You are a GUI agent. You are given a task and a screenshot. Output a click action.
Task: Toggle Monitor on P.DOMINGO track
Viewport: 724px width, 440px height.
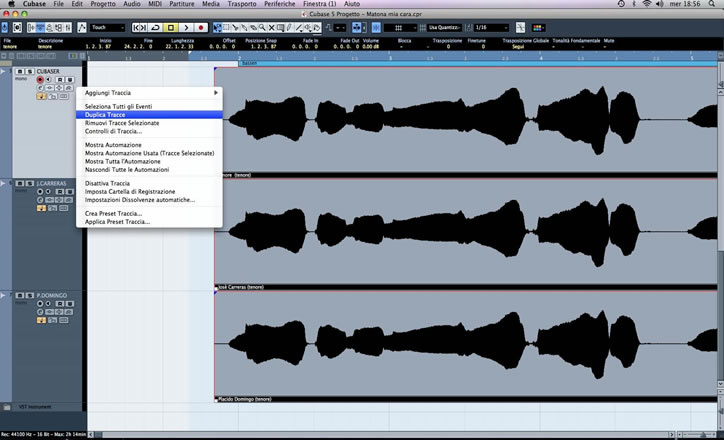coord(48,303)
